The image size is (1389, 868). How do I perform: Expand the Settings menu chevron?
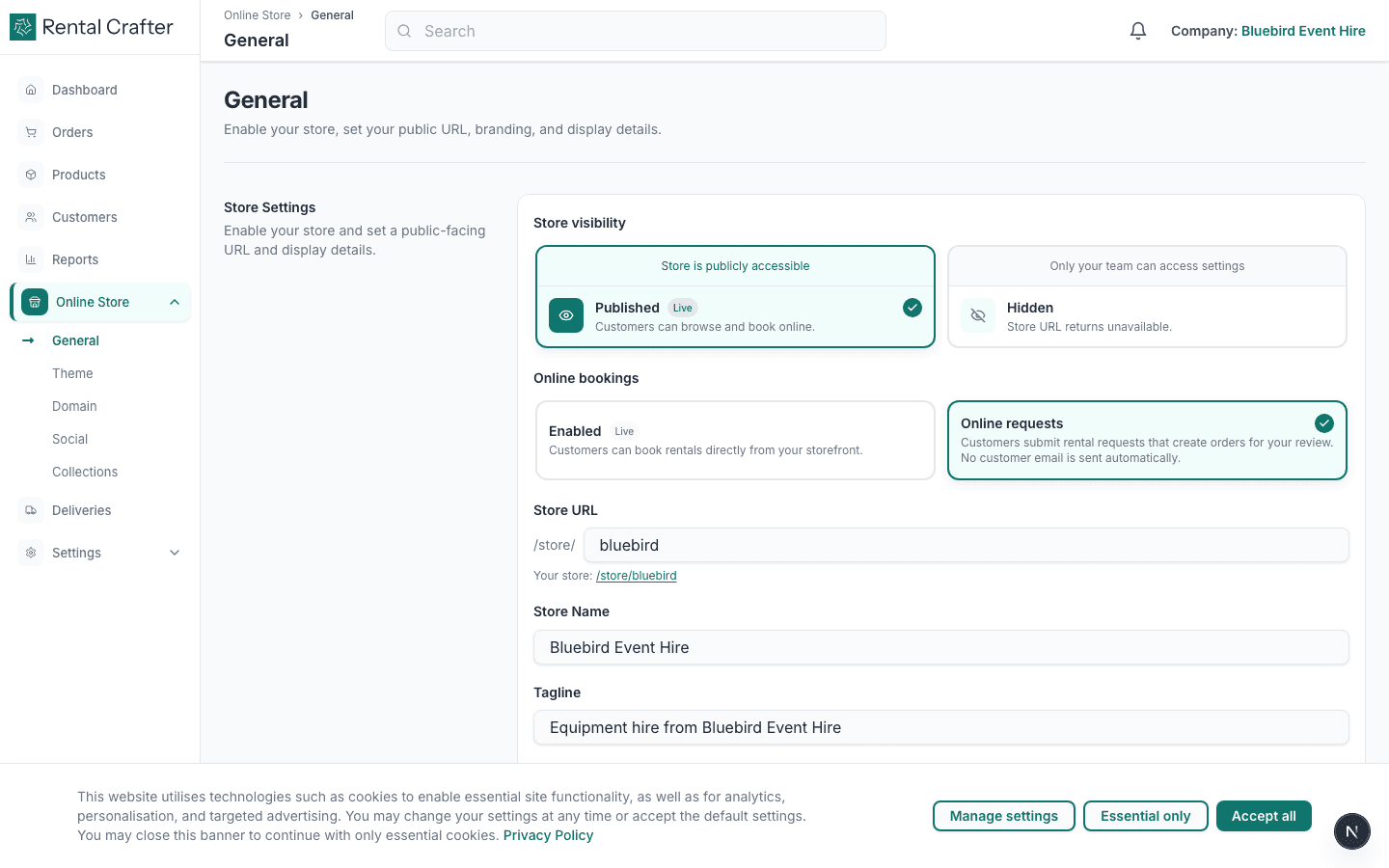click(175, 553)
